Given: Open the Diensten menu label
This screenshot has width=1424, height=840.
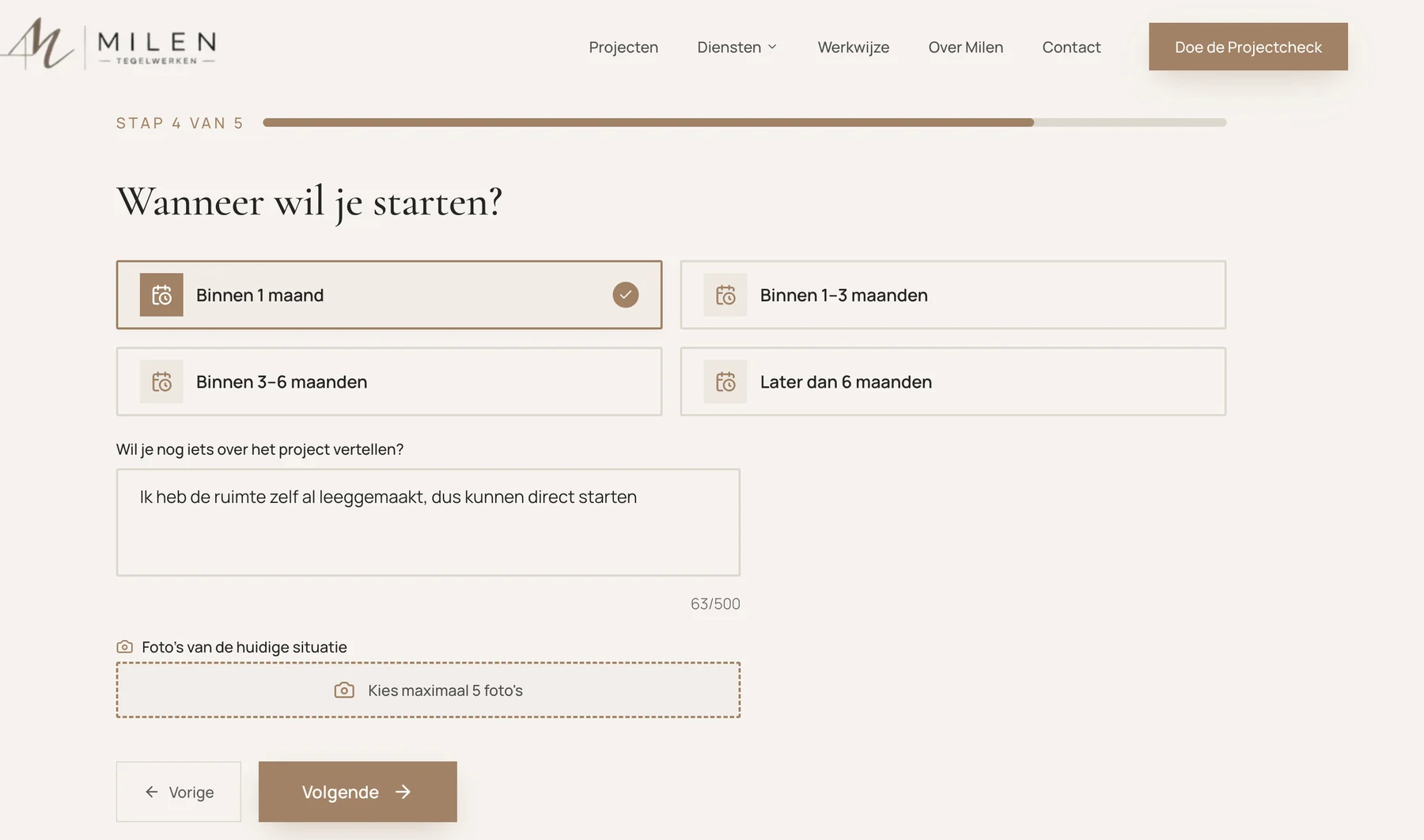Looking at the screenshot, I should pos(729,47).
